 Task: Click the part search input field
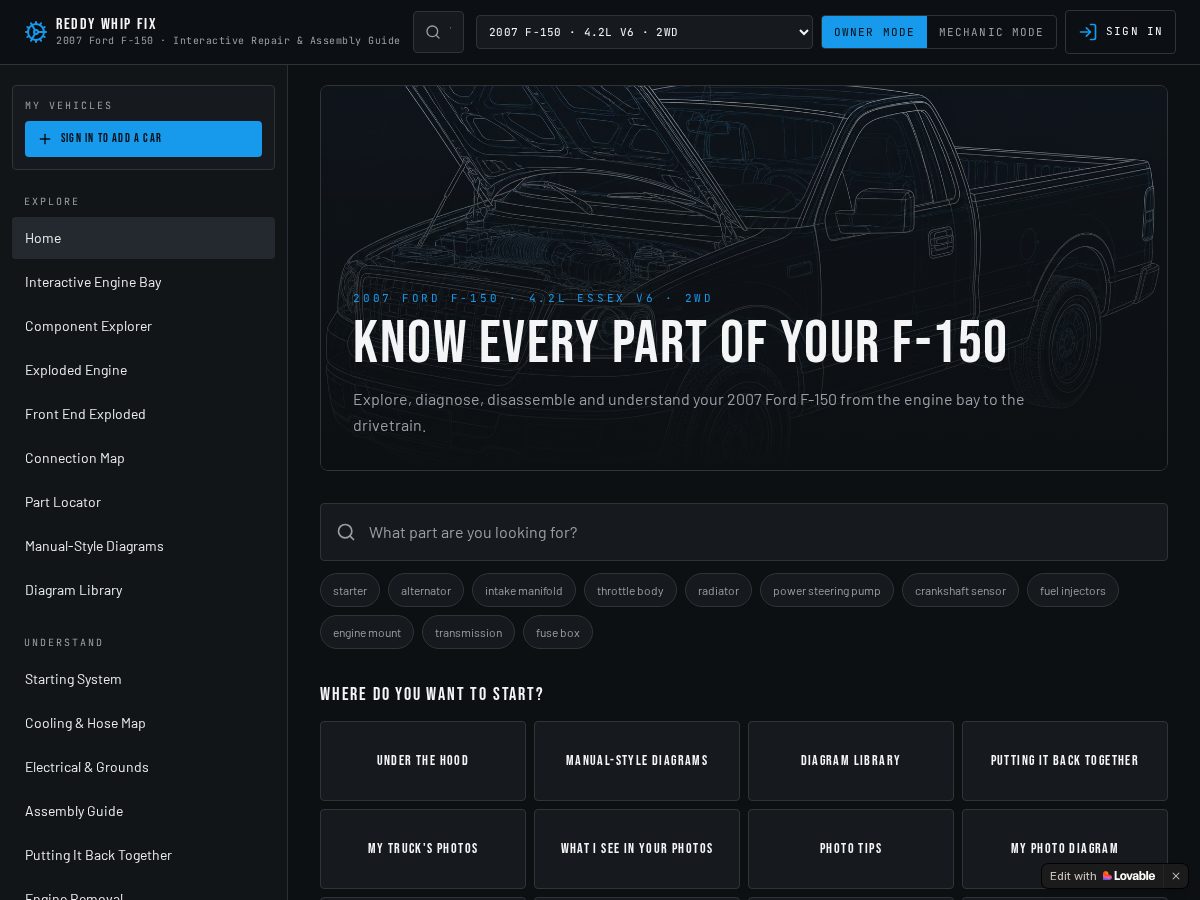click(744, 532)
